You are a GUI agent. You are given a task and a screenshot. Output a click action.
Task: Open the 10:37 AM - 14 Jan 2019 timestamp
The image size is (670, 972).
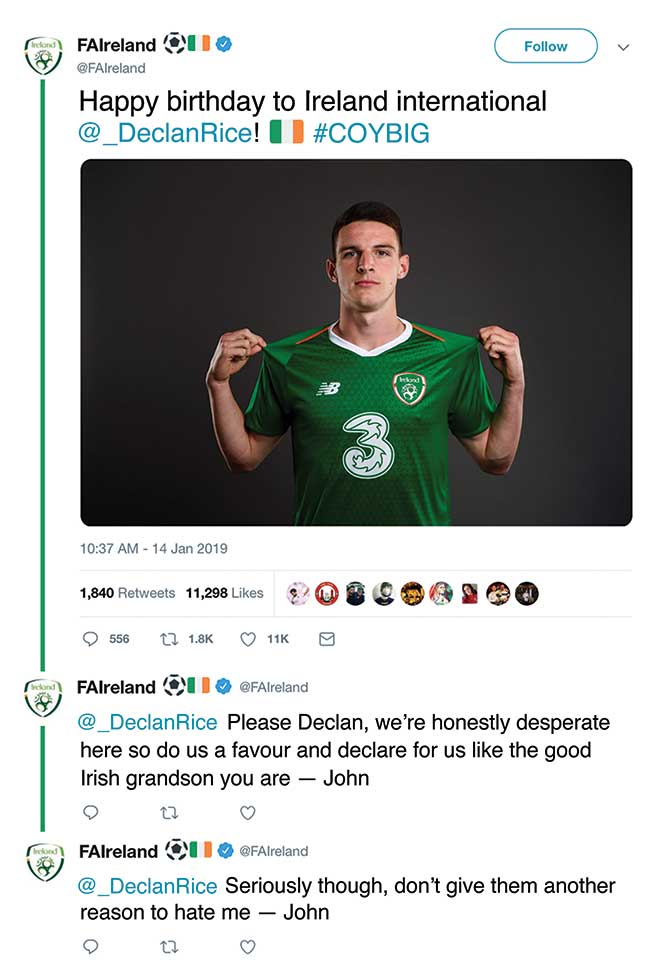(154, 548)
